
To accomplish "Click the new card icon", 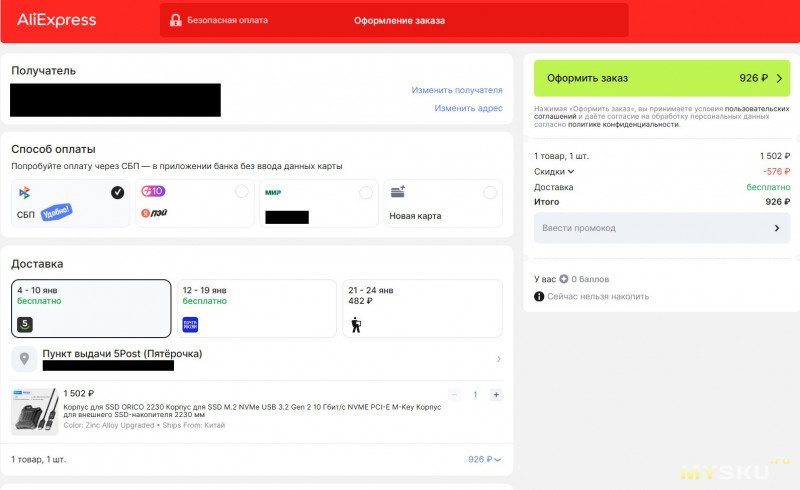I will pos(397,192).
